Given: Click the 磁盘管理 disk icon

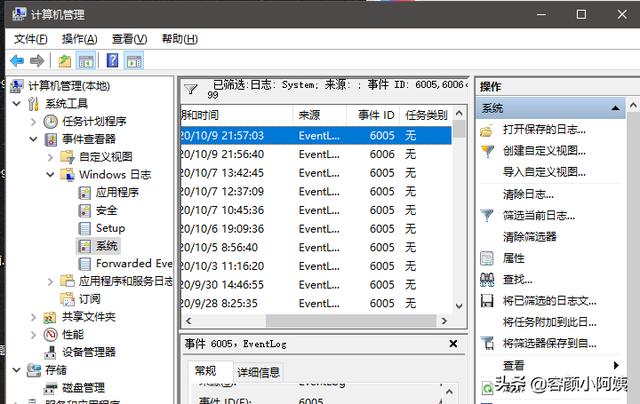Looking at the screenshot, I should point(51,388).
